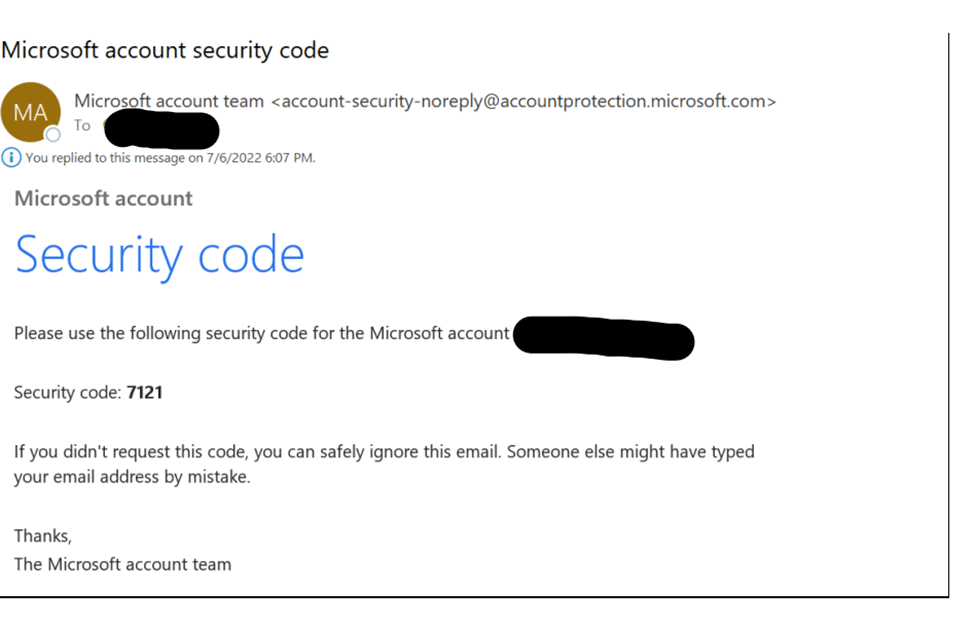Click the brown MA sender avatar
Screen dimensions: 975x627
click(x=30, y=112)
